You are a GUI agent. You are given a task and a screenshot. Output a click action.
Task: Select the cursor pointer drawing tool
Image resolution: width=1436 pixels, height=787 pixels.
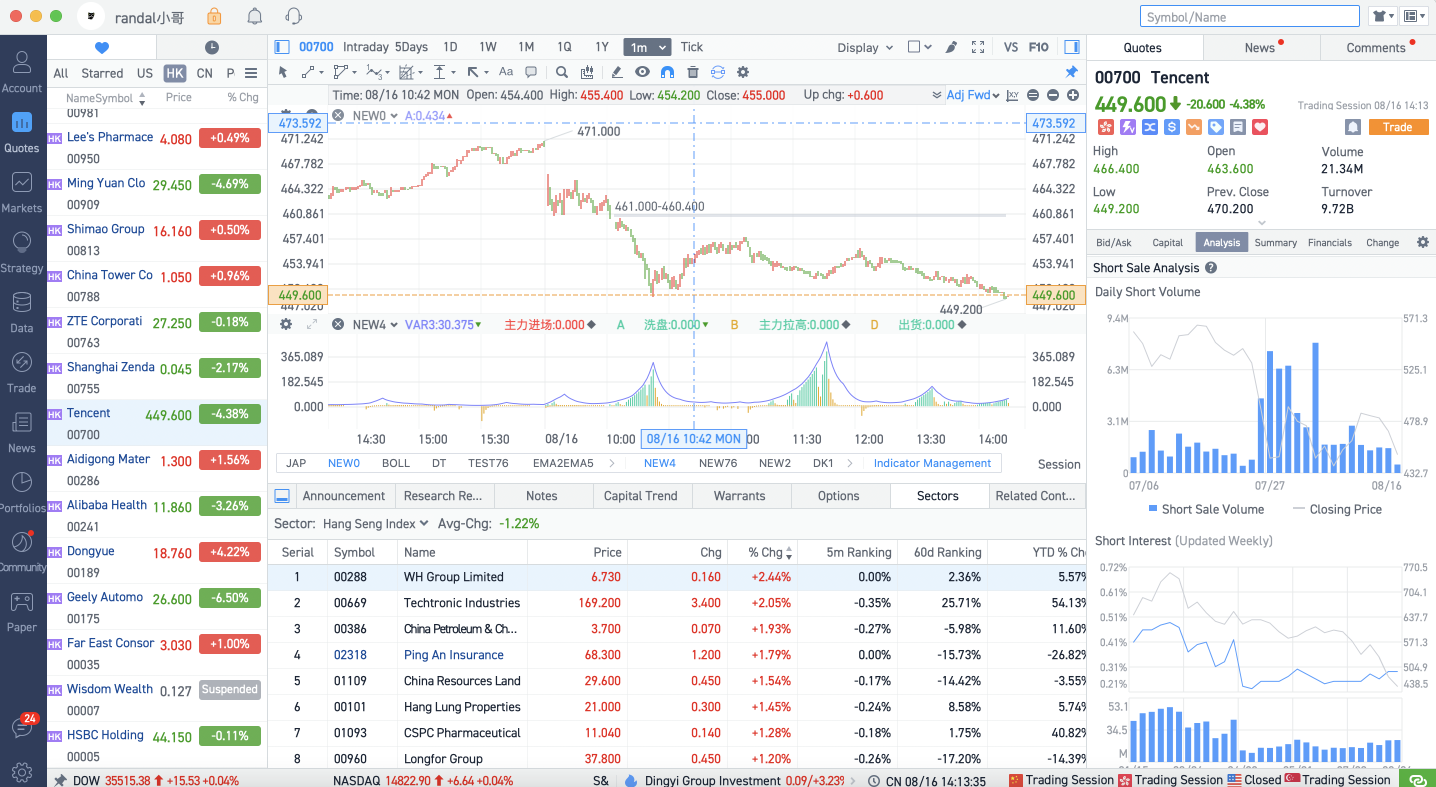coord(282,72)
